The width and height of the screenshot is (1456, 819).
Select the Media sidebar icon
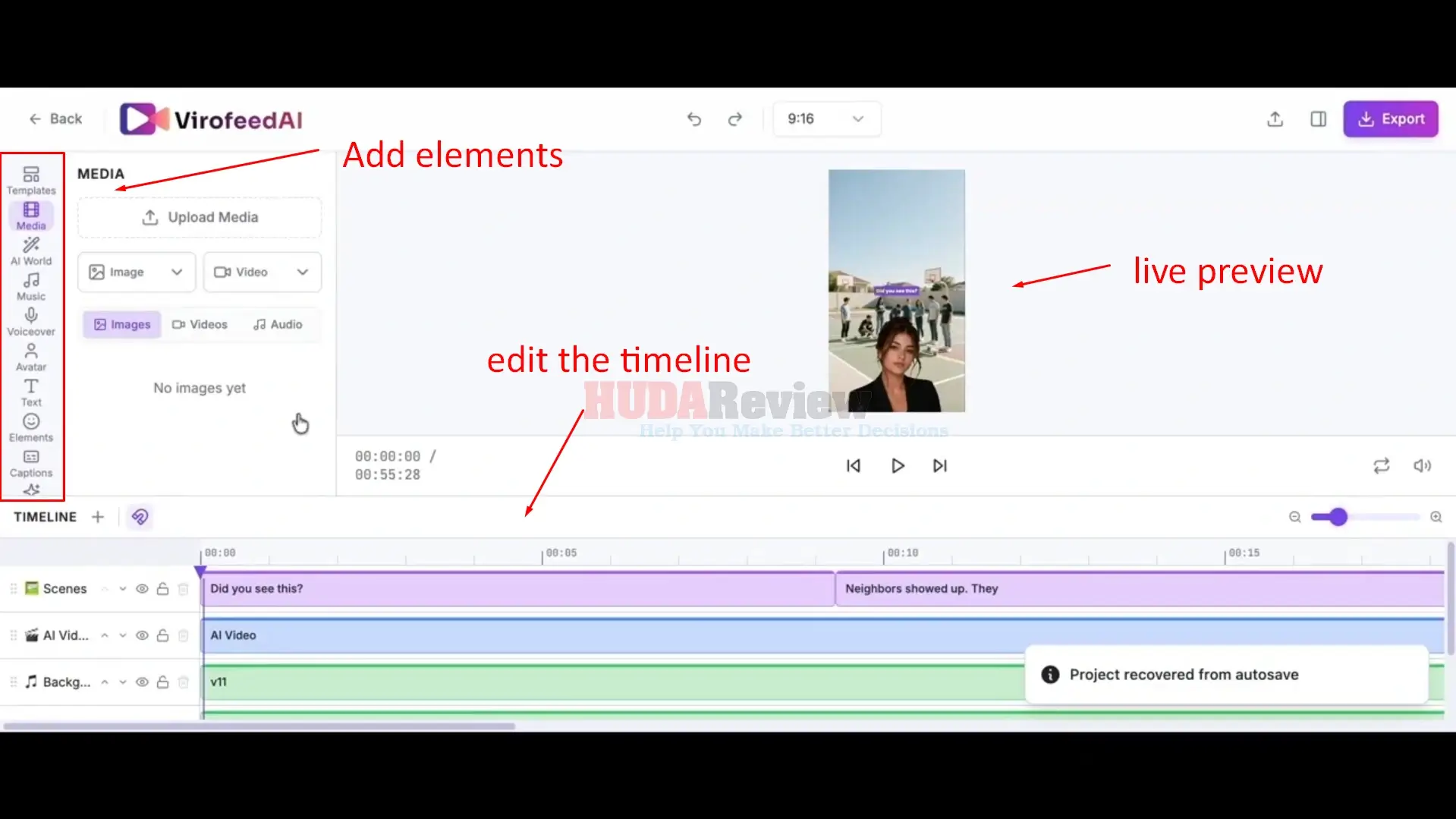pyautogui.click(x=31, y=216)
